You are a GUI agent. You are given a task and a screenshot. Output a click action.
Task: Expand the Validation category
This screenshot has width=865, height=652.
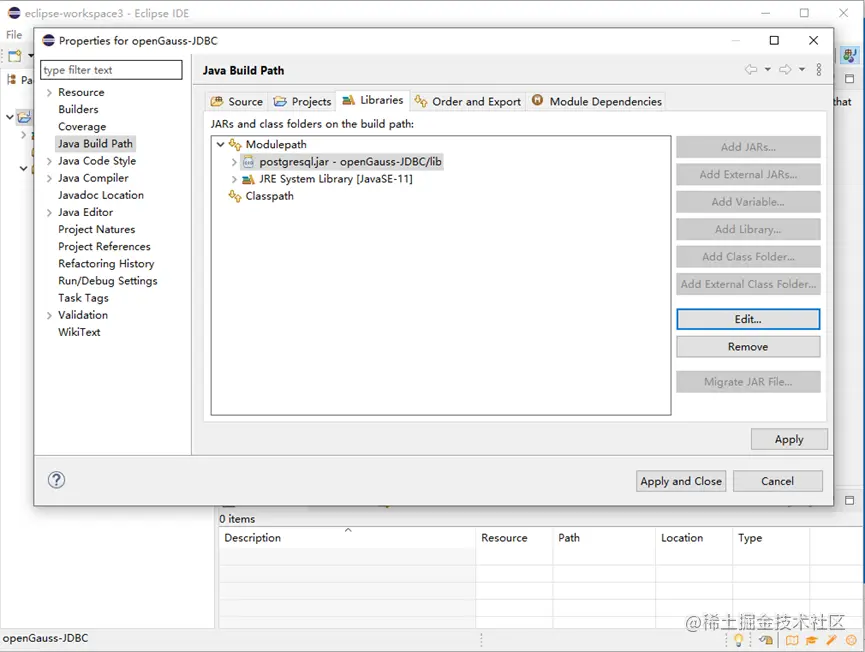(x=49, y=315)
